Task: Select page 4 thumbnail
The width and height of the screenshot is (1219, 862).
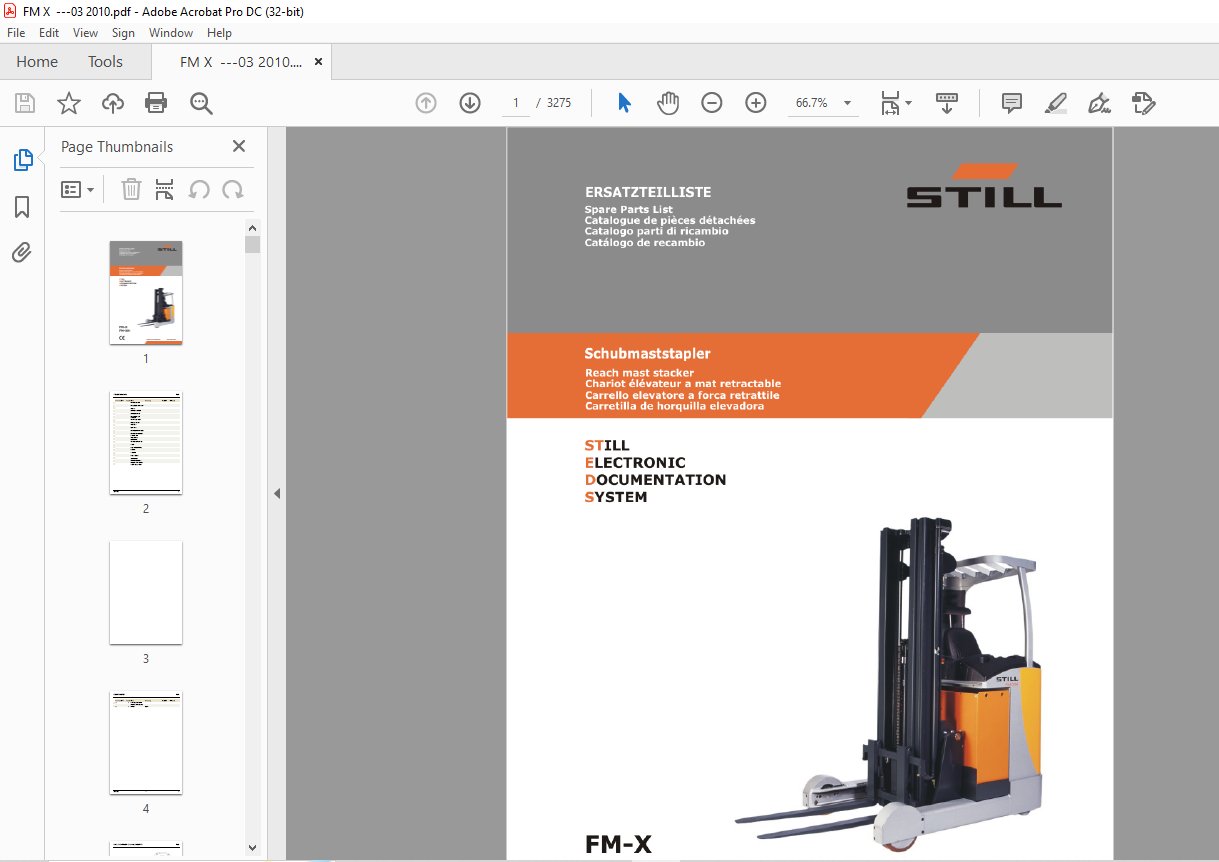Action: (146, 743)
